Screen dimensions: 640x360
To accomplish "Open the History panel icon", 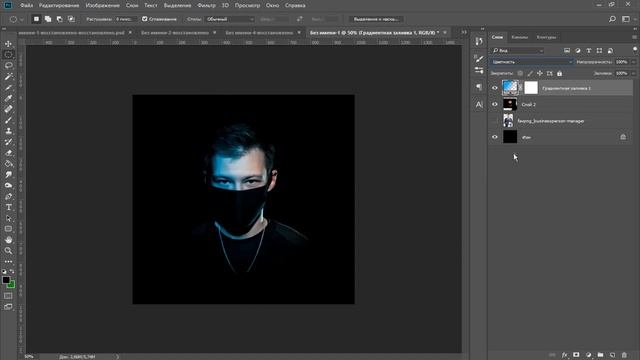I will [x=479, y=41].
